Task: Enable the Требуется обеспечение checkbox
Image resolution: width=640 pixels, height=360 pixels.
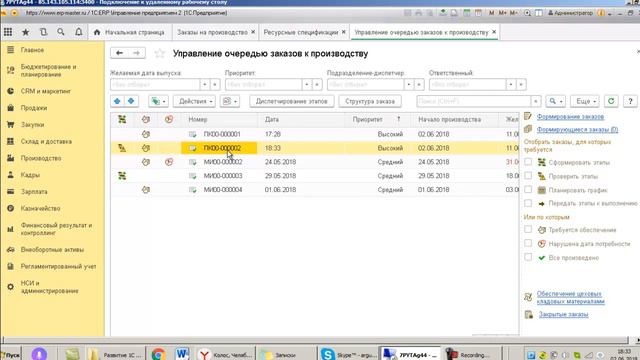Action: [x=528, y=229]
